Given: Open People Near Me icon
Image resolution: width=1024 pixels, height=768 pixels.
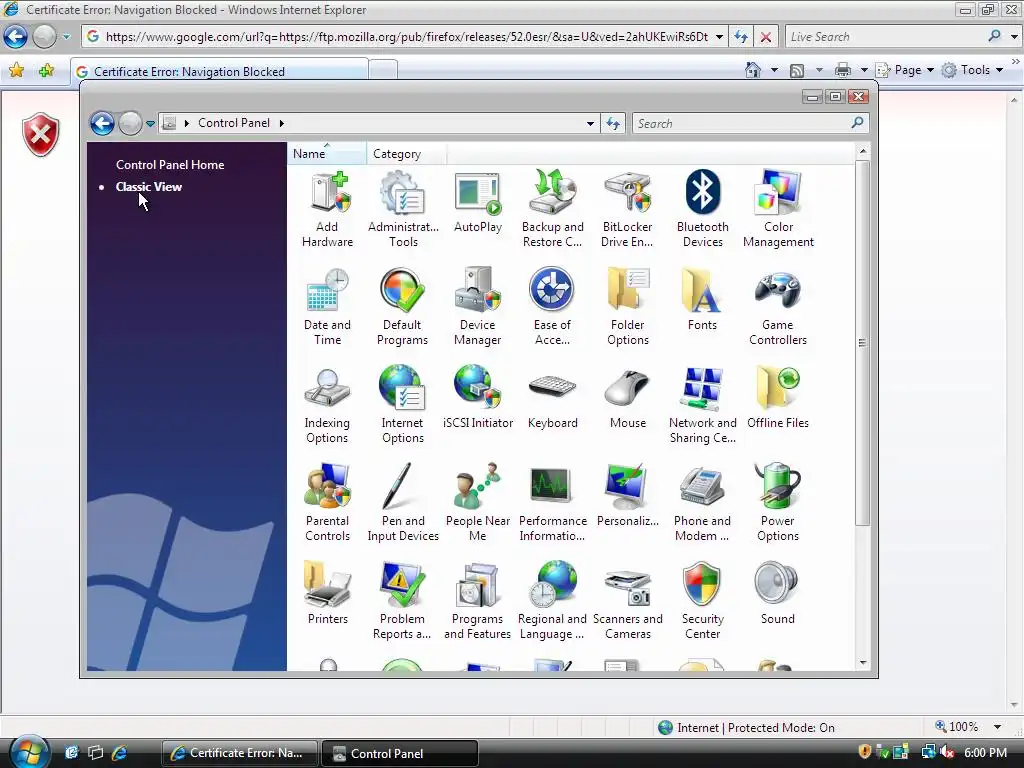Looking at the screenshot, I should [x=478, y=503].
